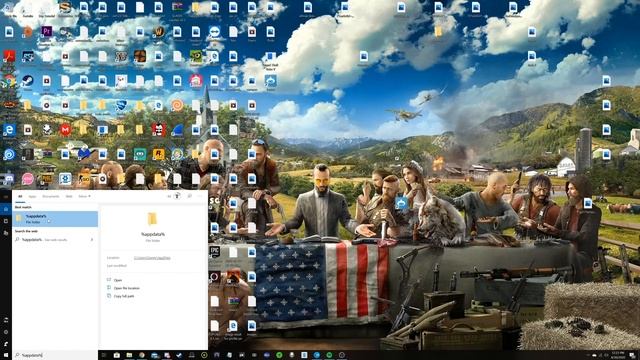The height and width of the screenshot is (360, 640).
Task: Click Open file location action
Action: coord(126,288)
